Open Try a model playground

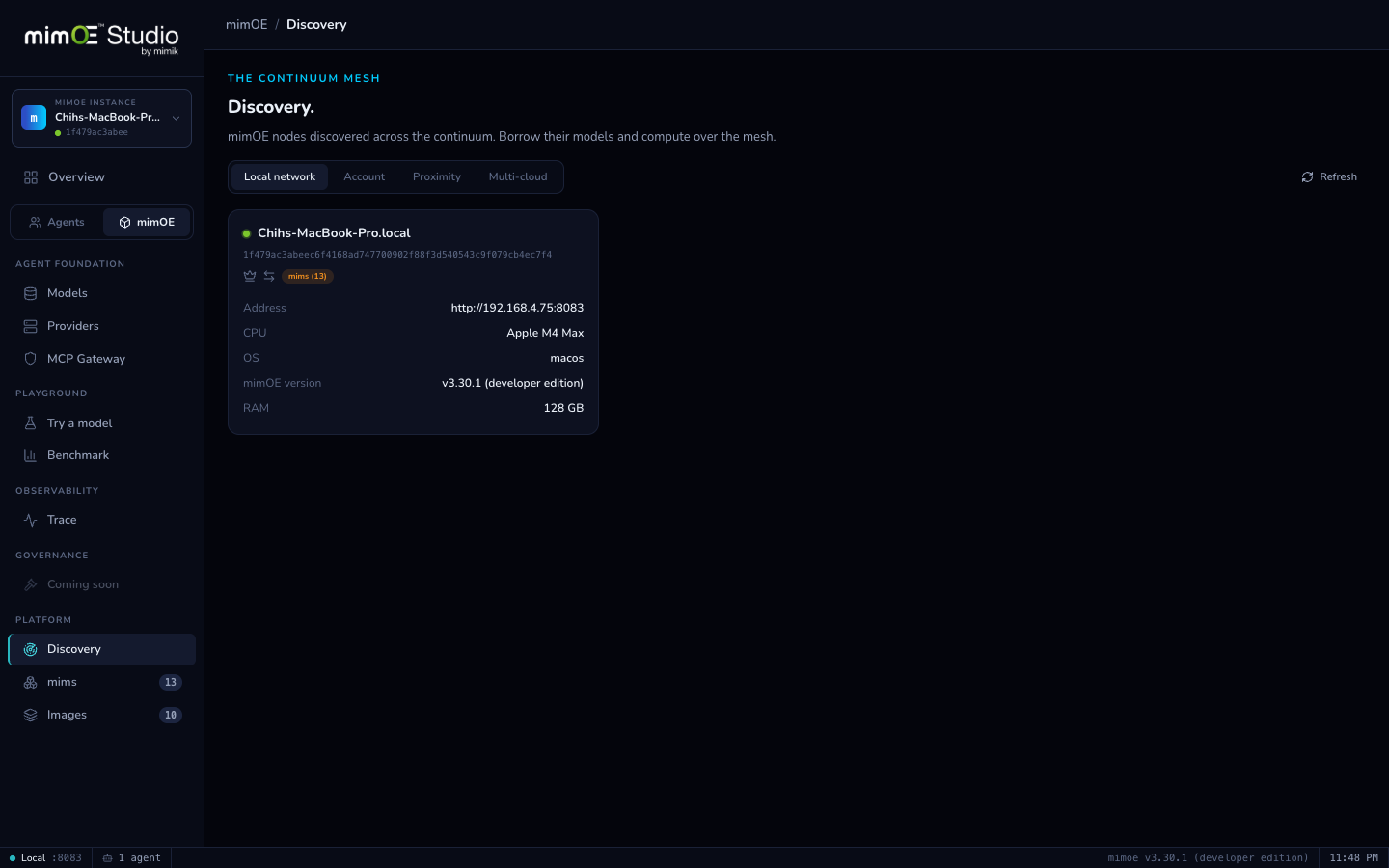click(x=101, y=423)
